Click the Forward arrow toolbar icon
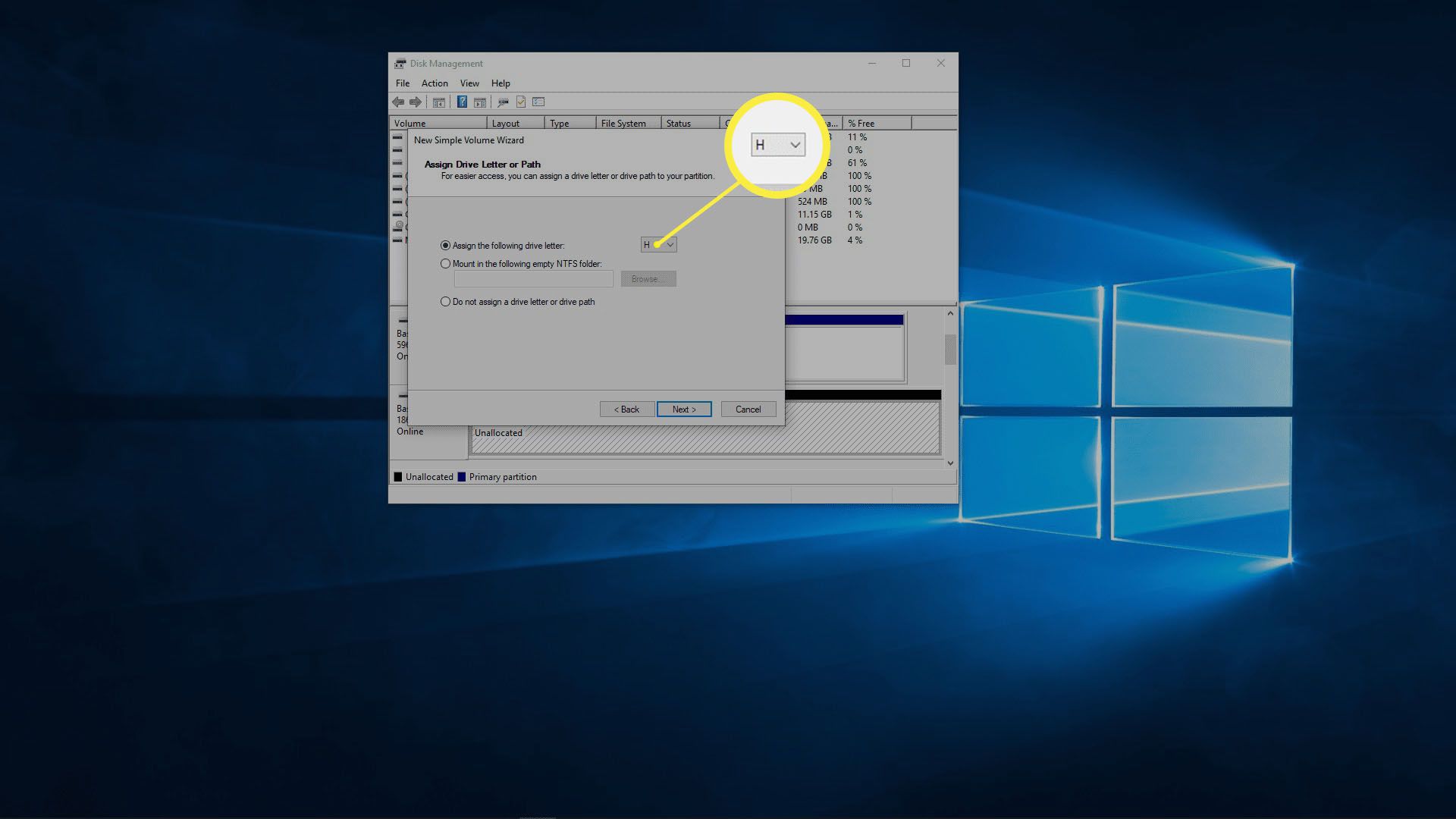The height and width of the screenshot is (819, 1456). coord(416,102)
